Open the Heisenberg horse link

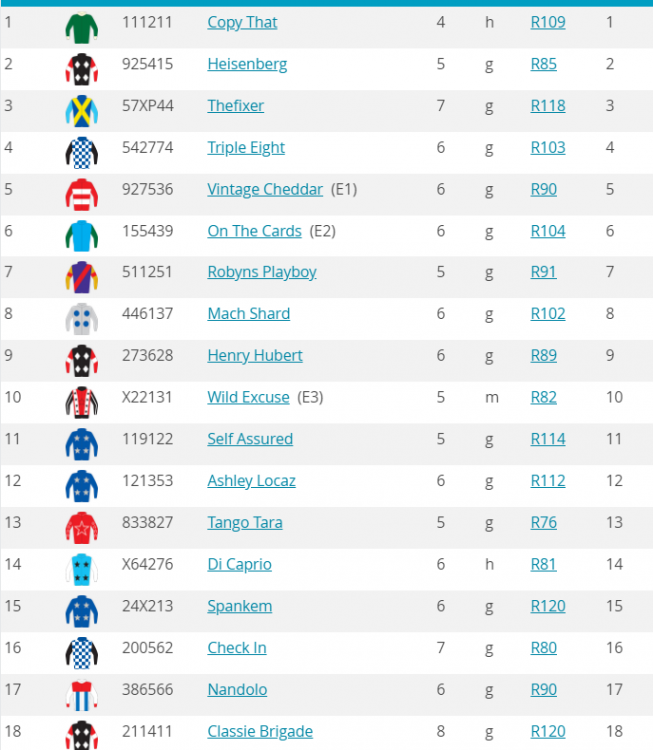247,64
